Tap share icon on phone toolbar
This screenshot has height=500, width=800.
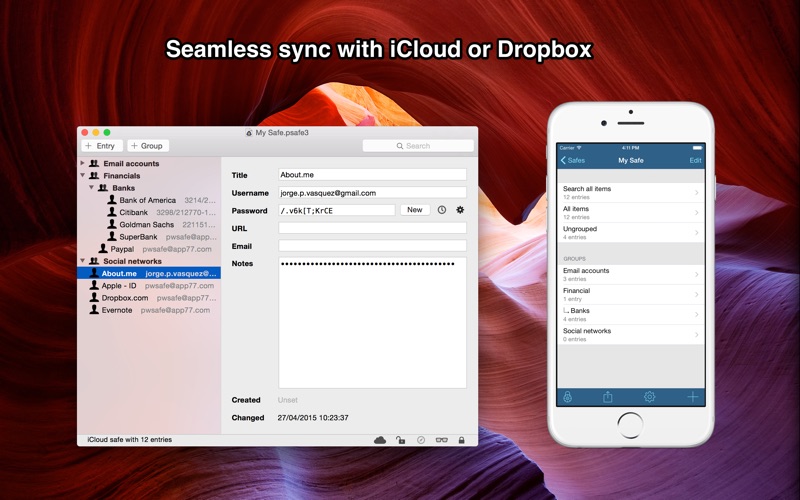click(608, 396)
